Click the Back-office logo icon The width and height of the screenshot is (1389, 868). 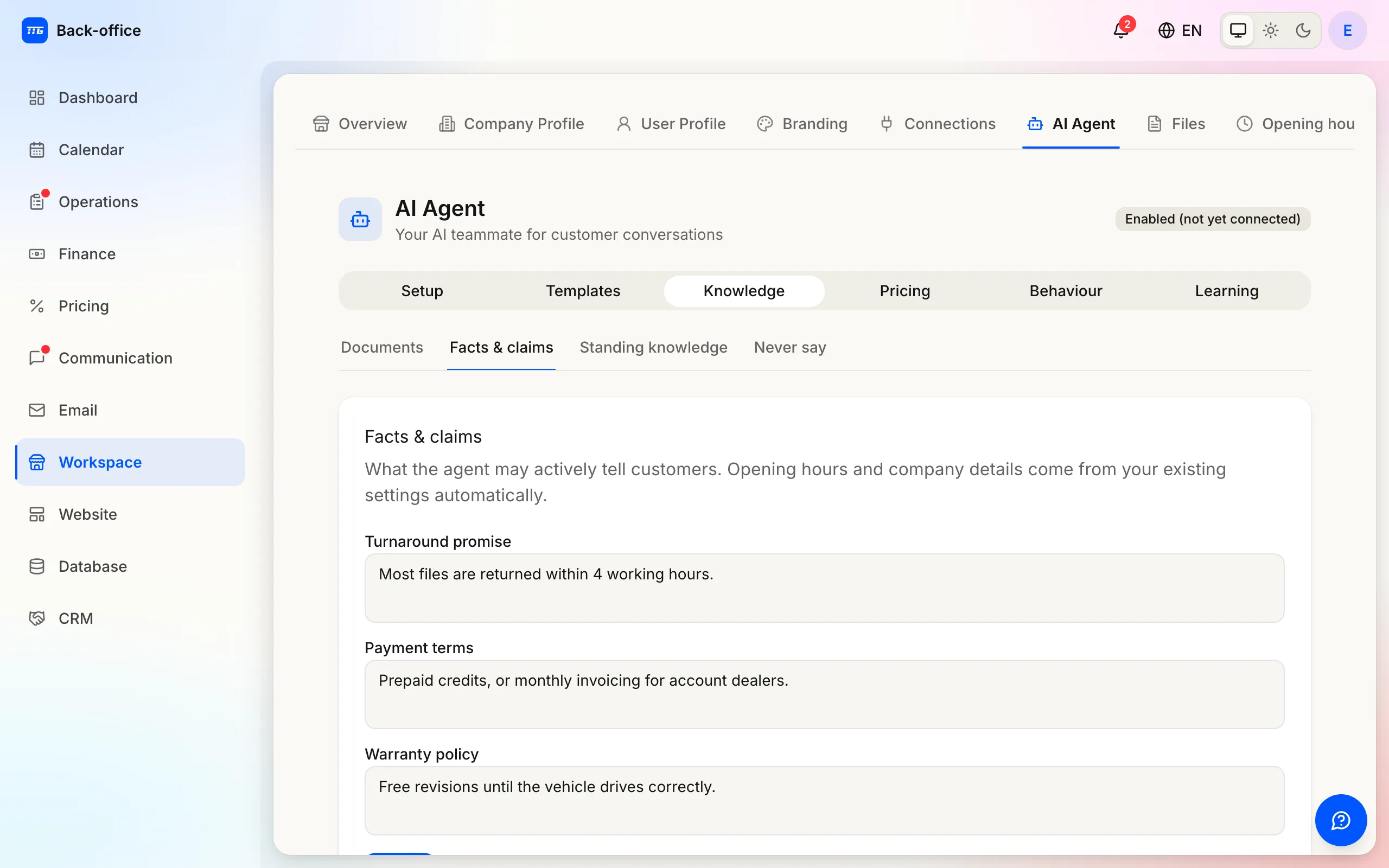click(x=34, y=30)
